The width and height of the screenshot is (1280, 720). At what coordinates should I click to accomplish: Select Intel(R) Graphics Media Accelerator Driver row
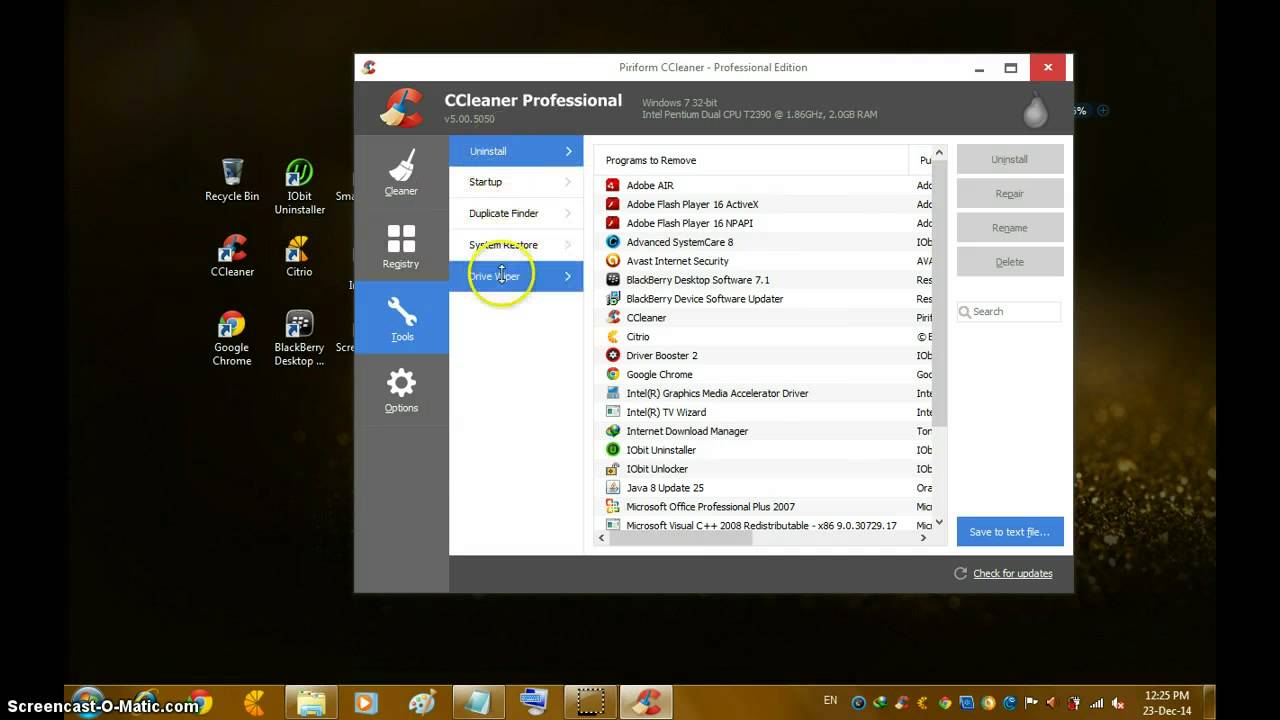(x=764, y=393)
